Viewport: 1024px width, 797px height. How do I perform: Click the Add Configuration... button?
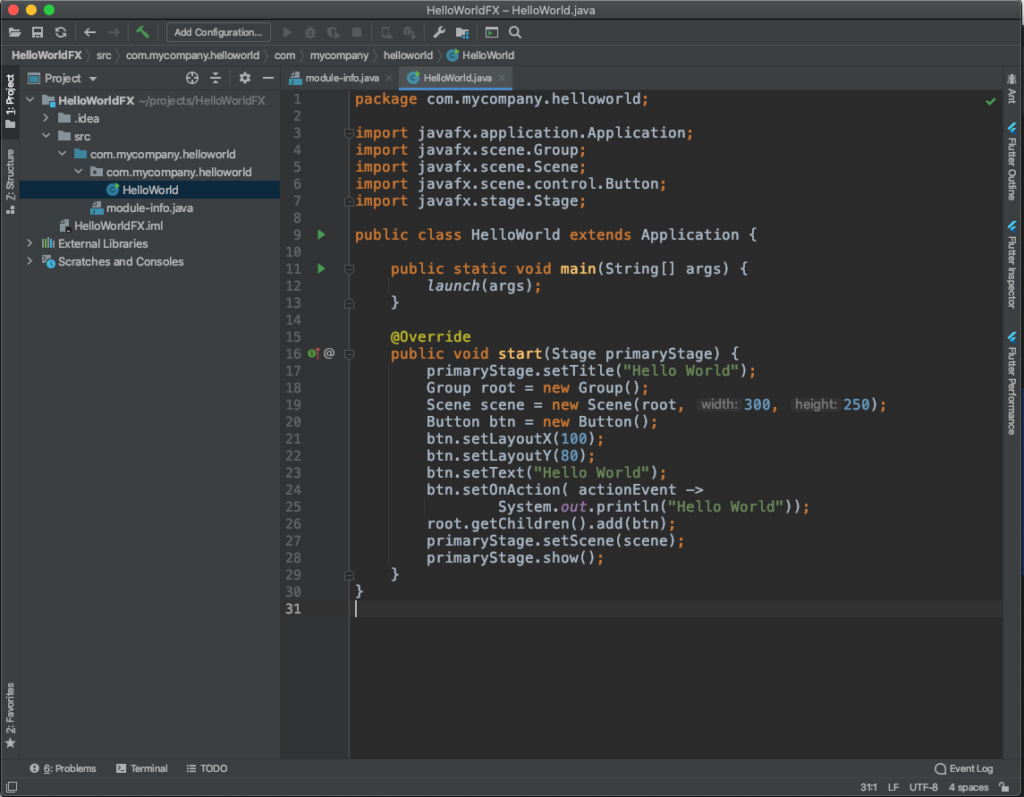point(218,32)
